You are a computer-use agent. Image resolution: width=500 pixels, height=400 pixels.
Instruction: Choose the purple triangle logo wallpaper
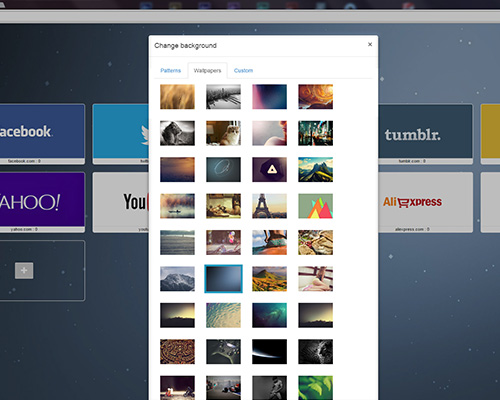pos(269,169)
